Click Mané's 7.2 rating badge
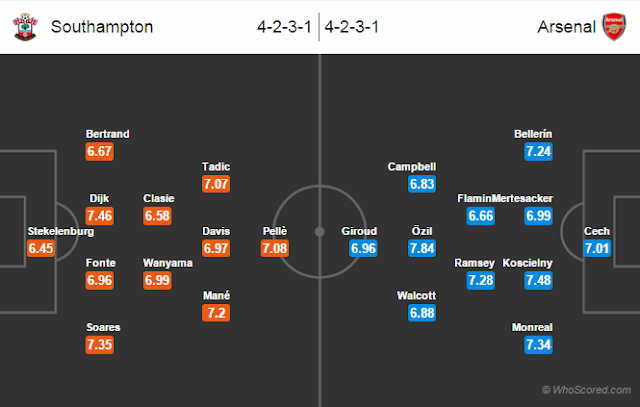Viewport: 640px width, 407px height. click(216, 313)
